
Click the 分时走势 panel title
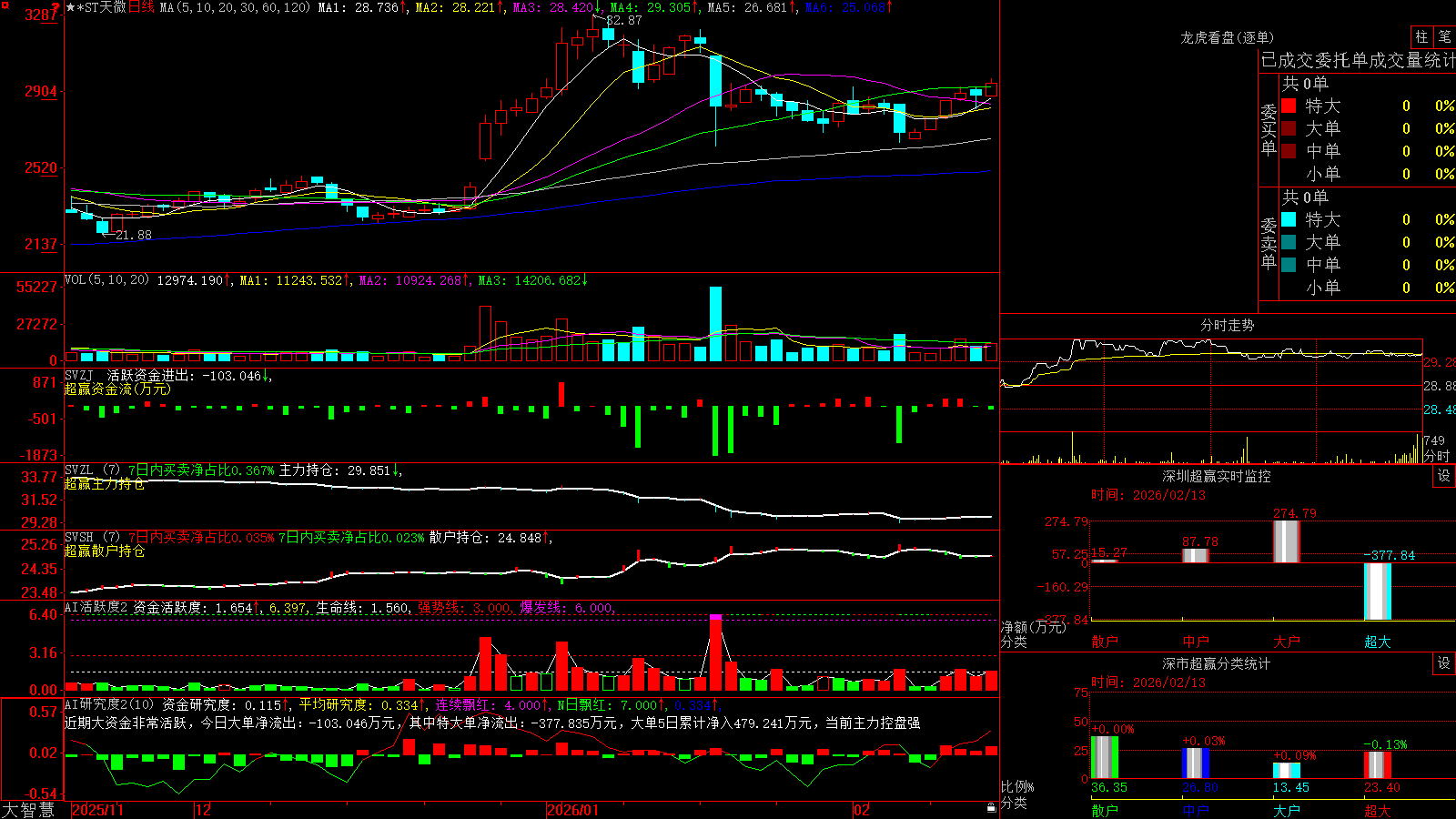tap(1228, 325)
